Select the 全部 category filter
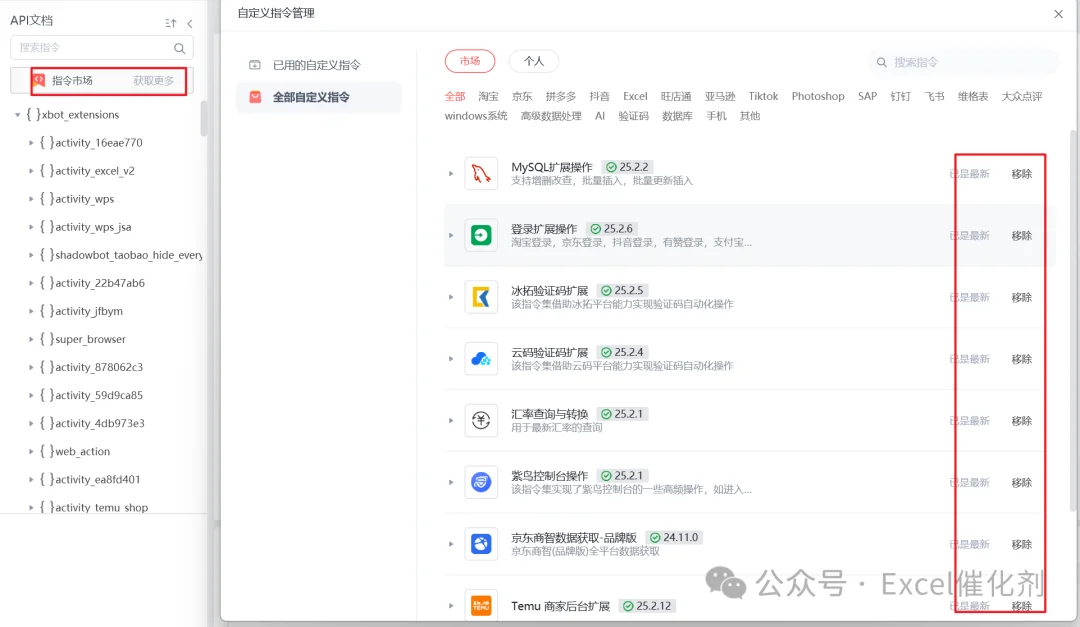This screenshot has width=1080, height=627. [455, 96]
